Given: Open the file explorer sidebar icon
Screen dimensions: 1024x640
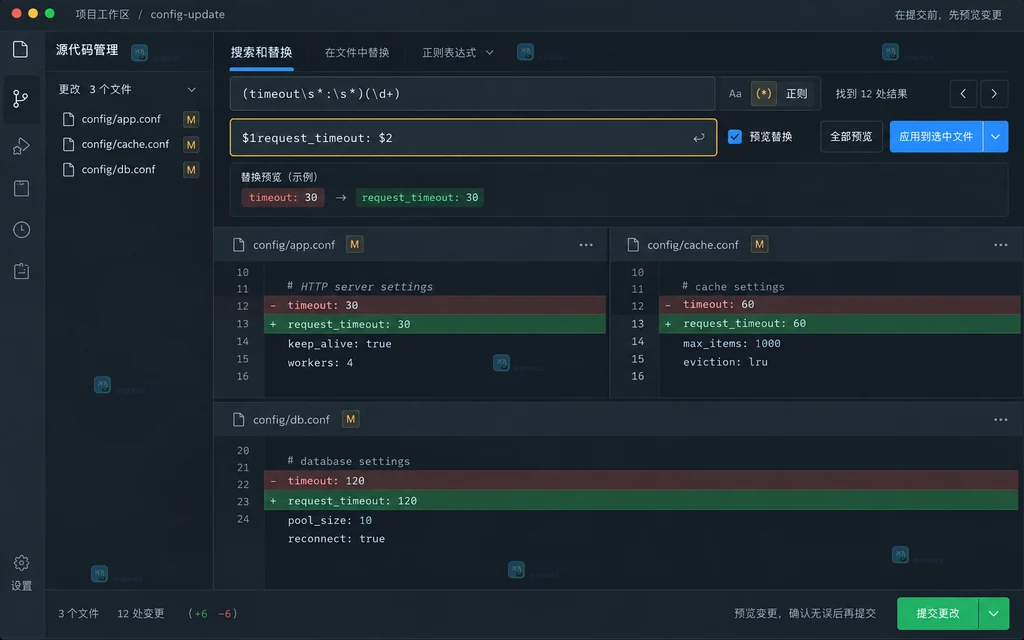Looking at the screenshot, I should pyautogui.click(x=20, y=49).
